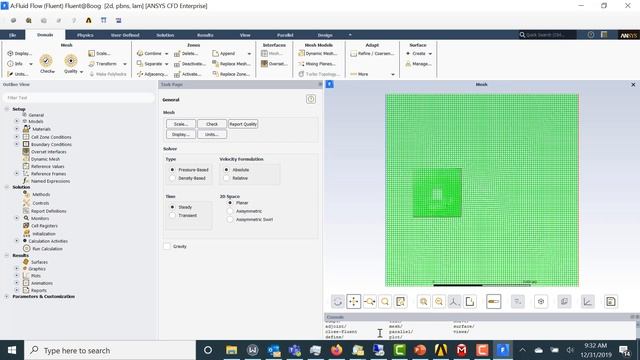
Task: Open the Combine dropdown arrow
Action: 167,53
